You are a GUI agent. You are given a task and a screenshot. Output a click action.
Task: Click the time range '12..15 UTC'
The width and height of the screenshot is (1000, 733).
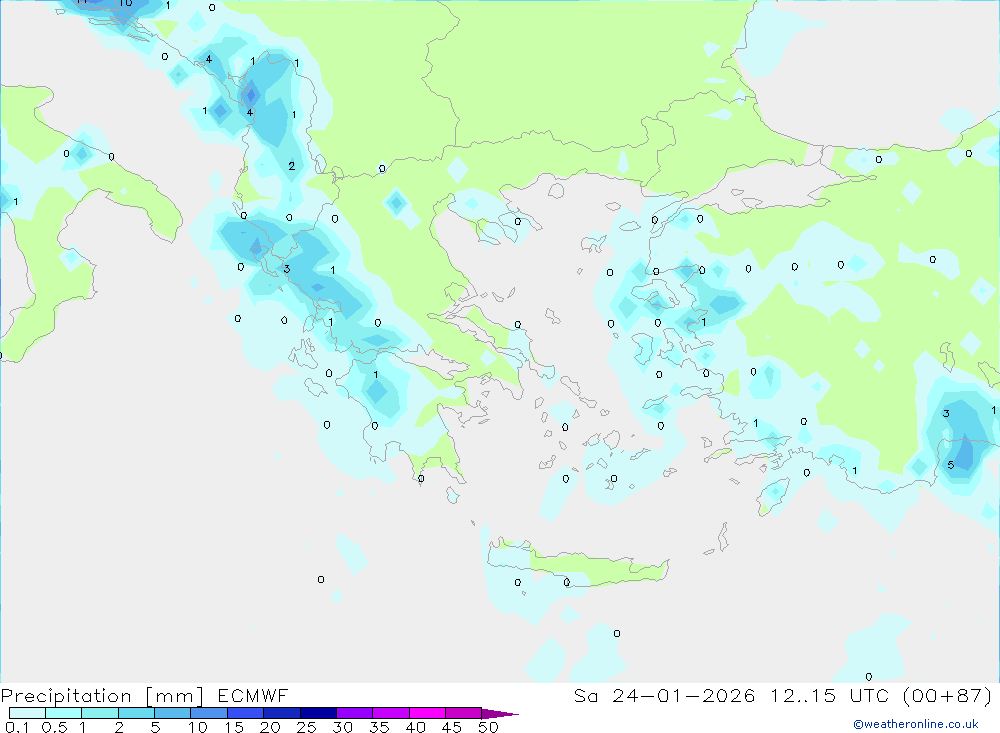828,696
